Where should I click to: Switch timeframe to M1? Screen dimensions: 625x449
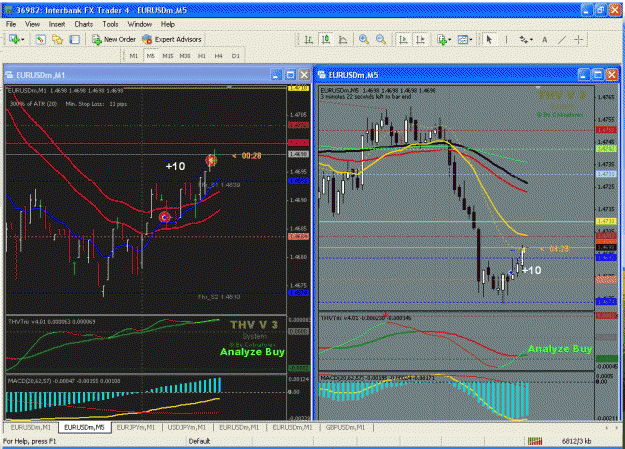point(134,56)
